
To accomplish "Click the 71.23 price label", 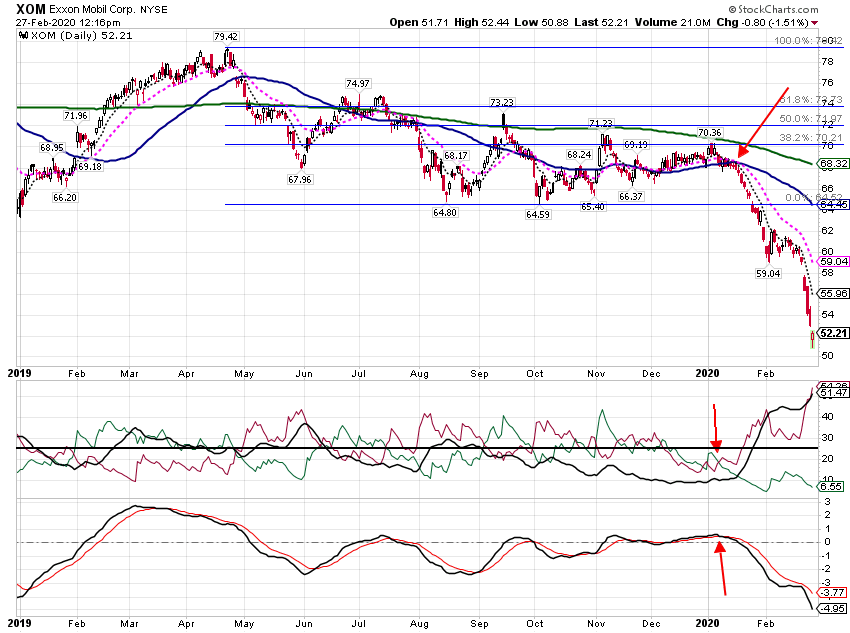I will (601, 124).
